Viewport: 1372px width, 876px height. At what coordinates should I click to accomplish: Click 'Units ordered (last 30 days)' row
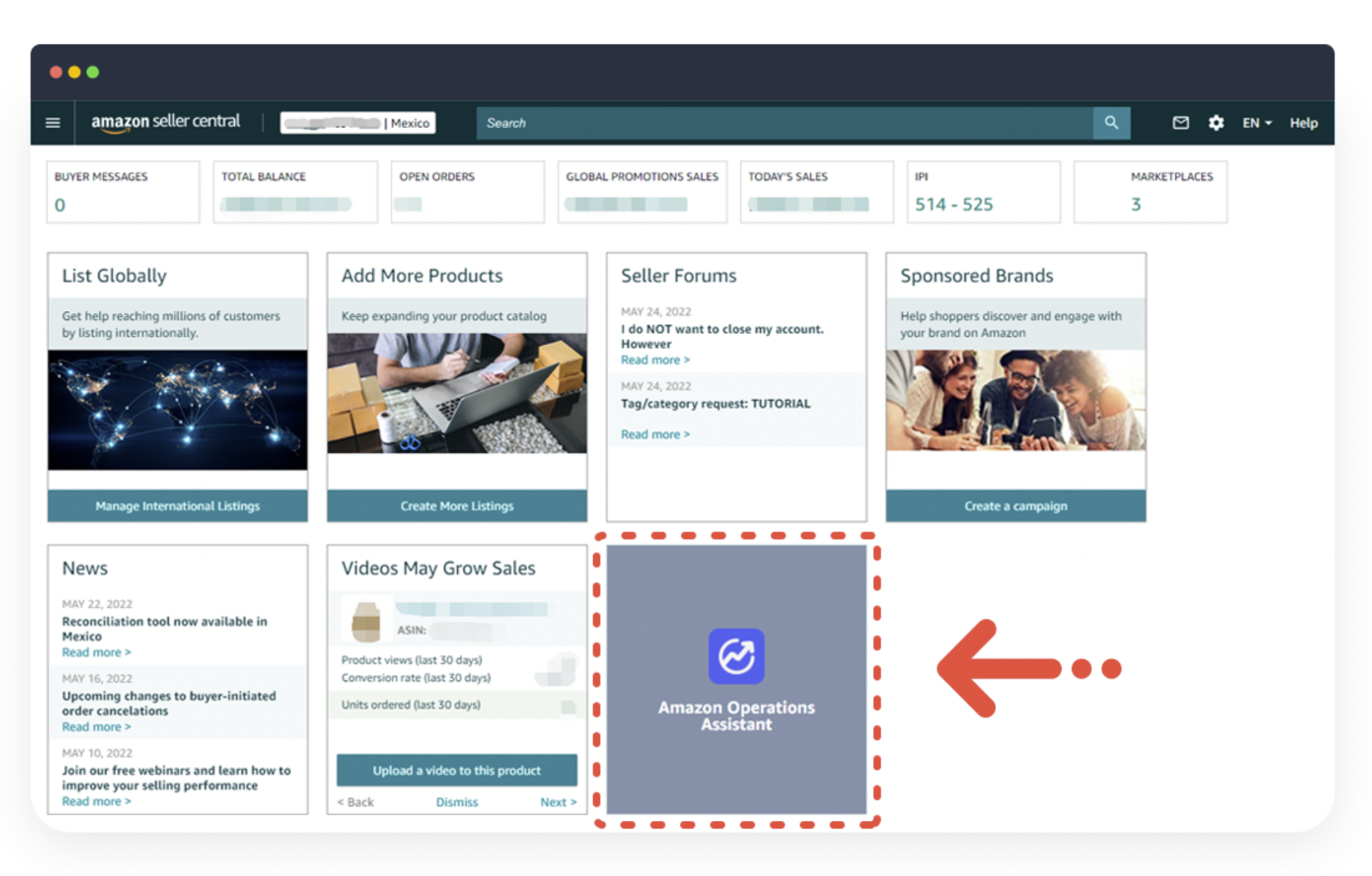457,705
